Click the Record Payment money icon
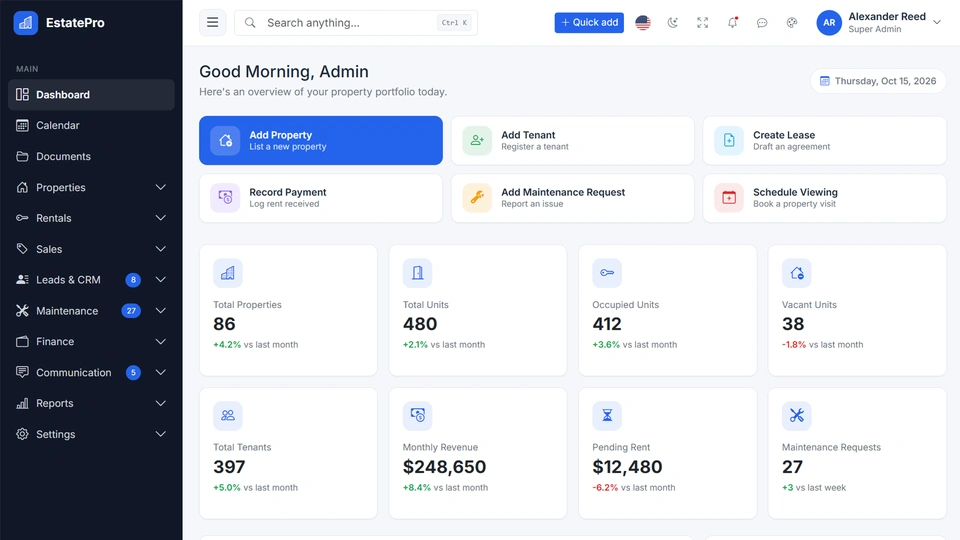 (x=225, y=198)
